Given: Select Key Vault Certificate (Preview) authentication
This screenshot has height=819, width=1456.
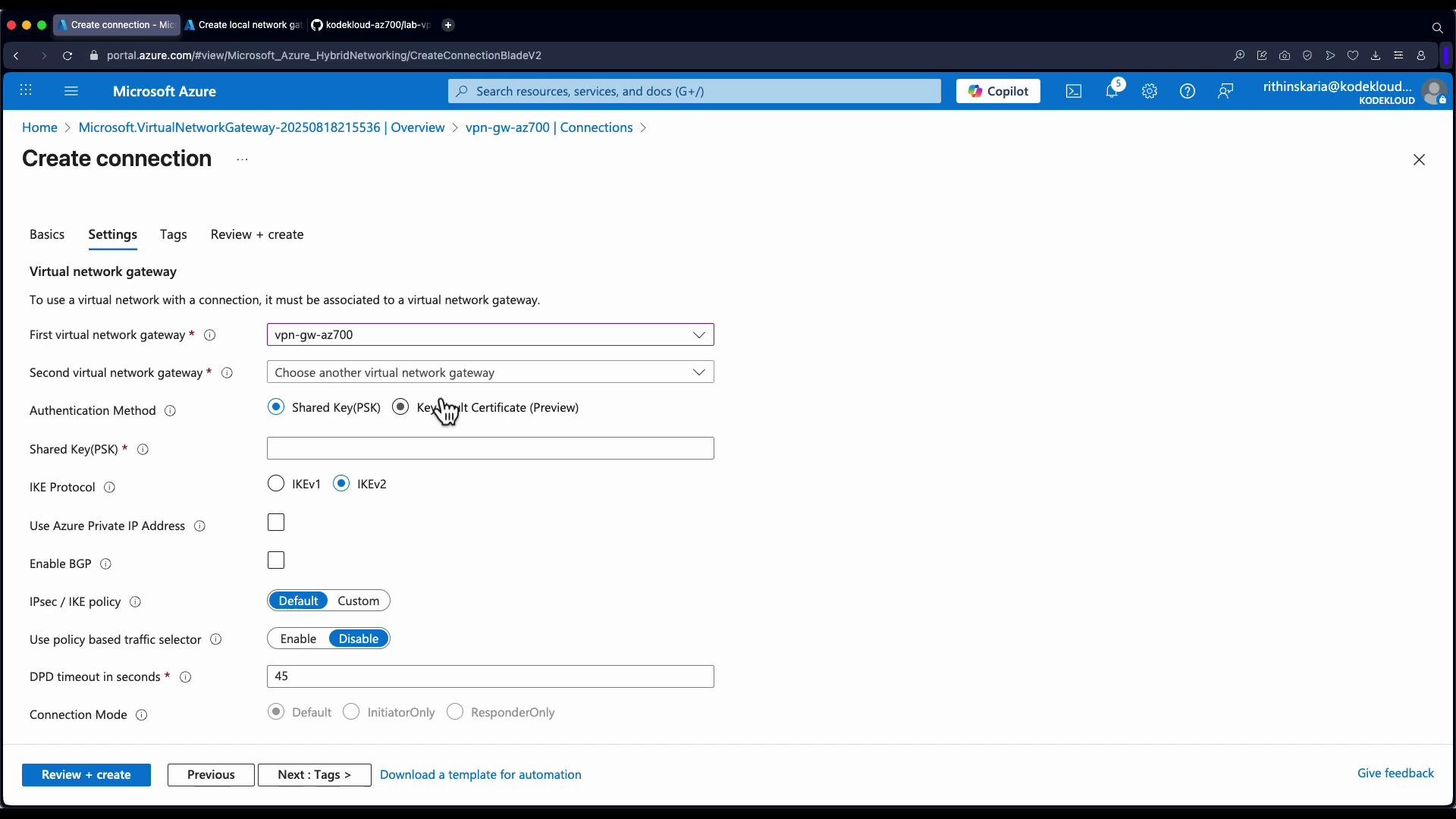Looking at the screenshot, I should point(400,407).
